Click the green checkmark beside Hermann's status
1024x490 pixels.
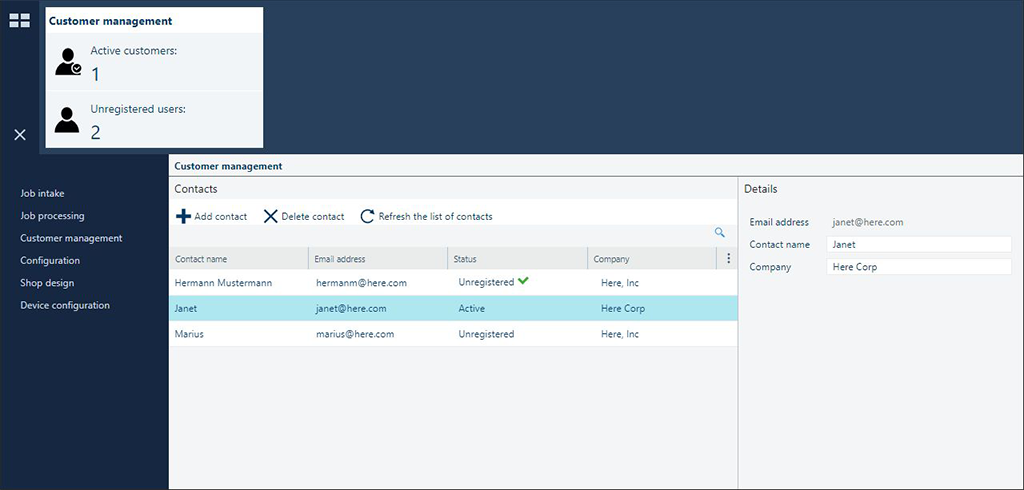tap(523, 281)
